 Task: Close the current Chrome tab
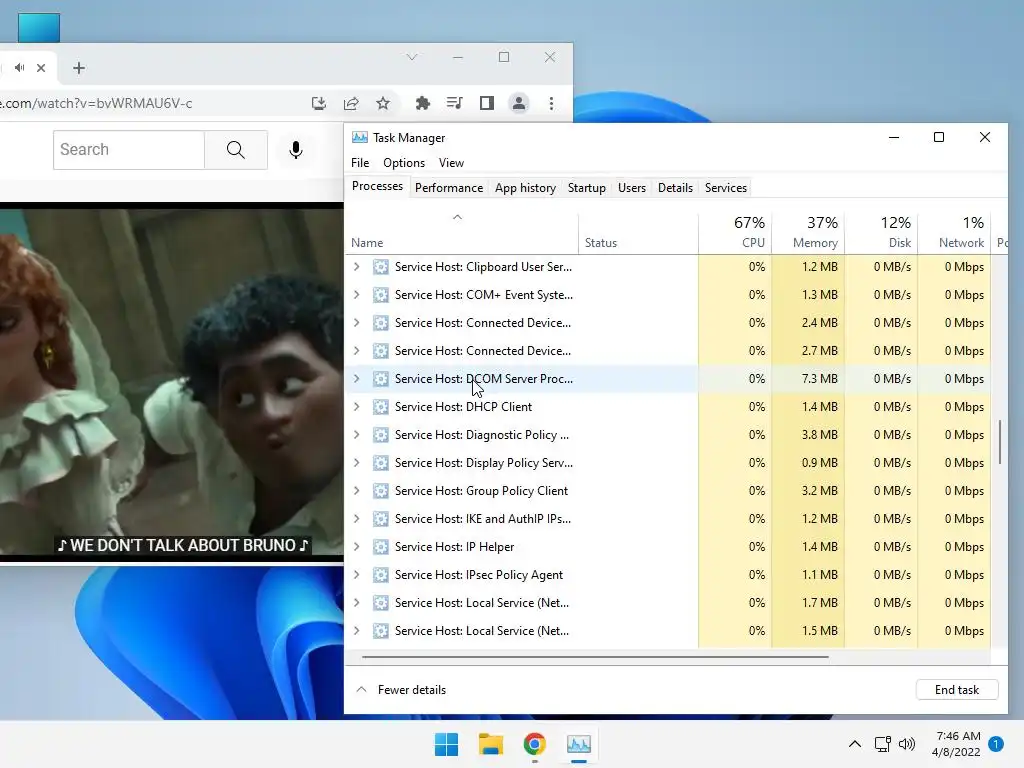[41, 67]
